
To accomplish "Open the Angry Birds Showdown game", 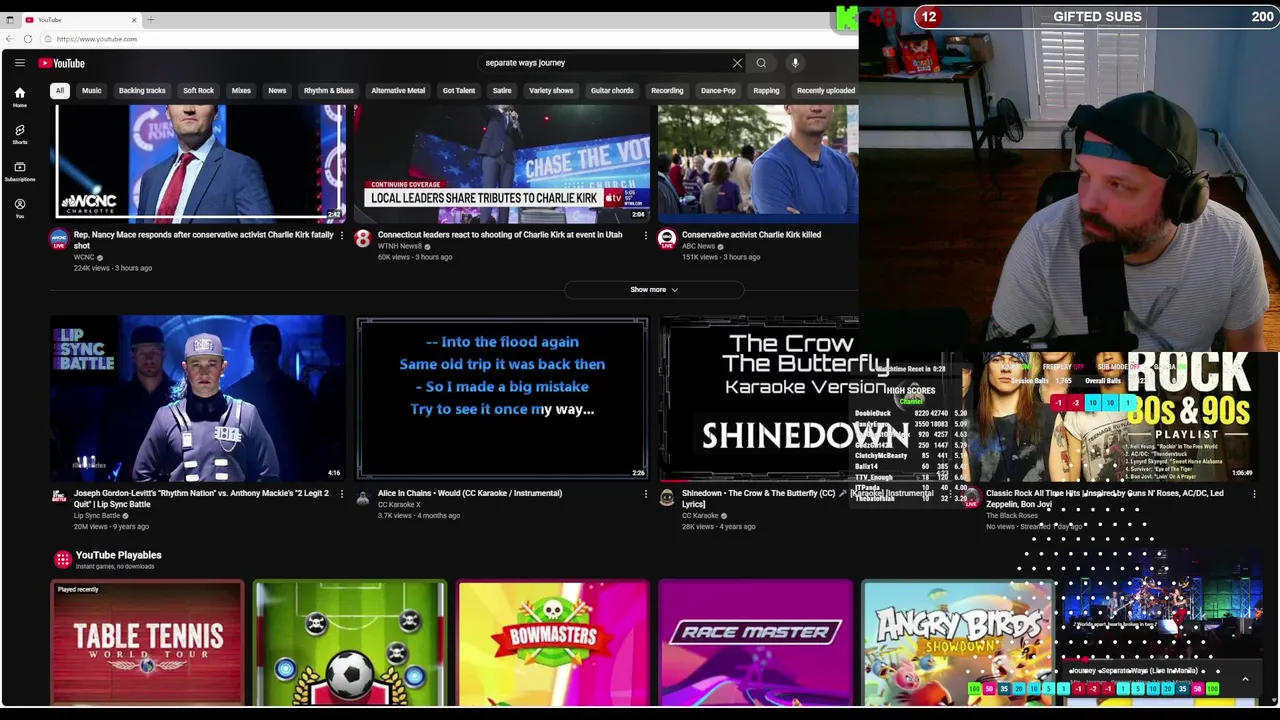I will tap(958, 643).
